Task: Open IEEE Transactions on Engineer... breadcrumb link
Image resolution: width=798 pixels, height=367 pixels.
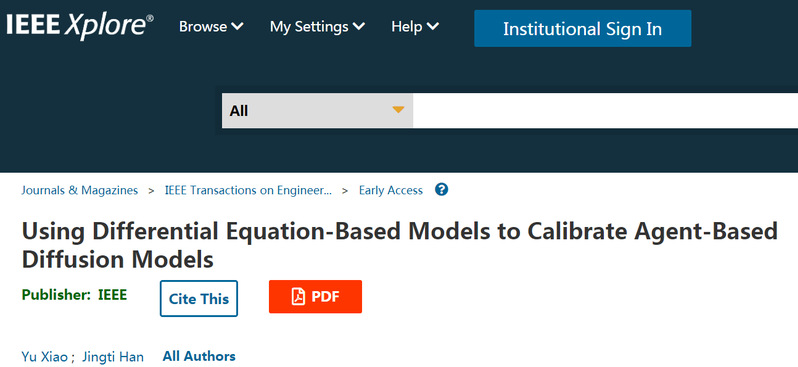Action: [x=248, y=190]
